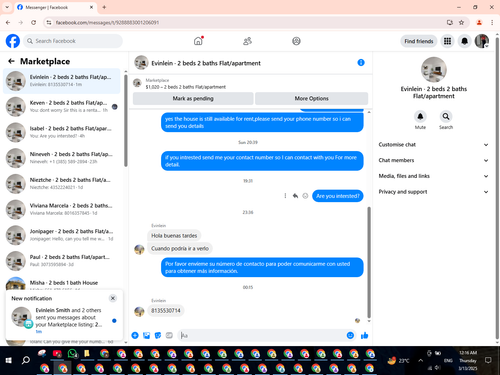Open the Groups icon in top navigation
The width and height of the screenshot is (500, 375).
click(296, 41)
